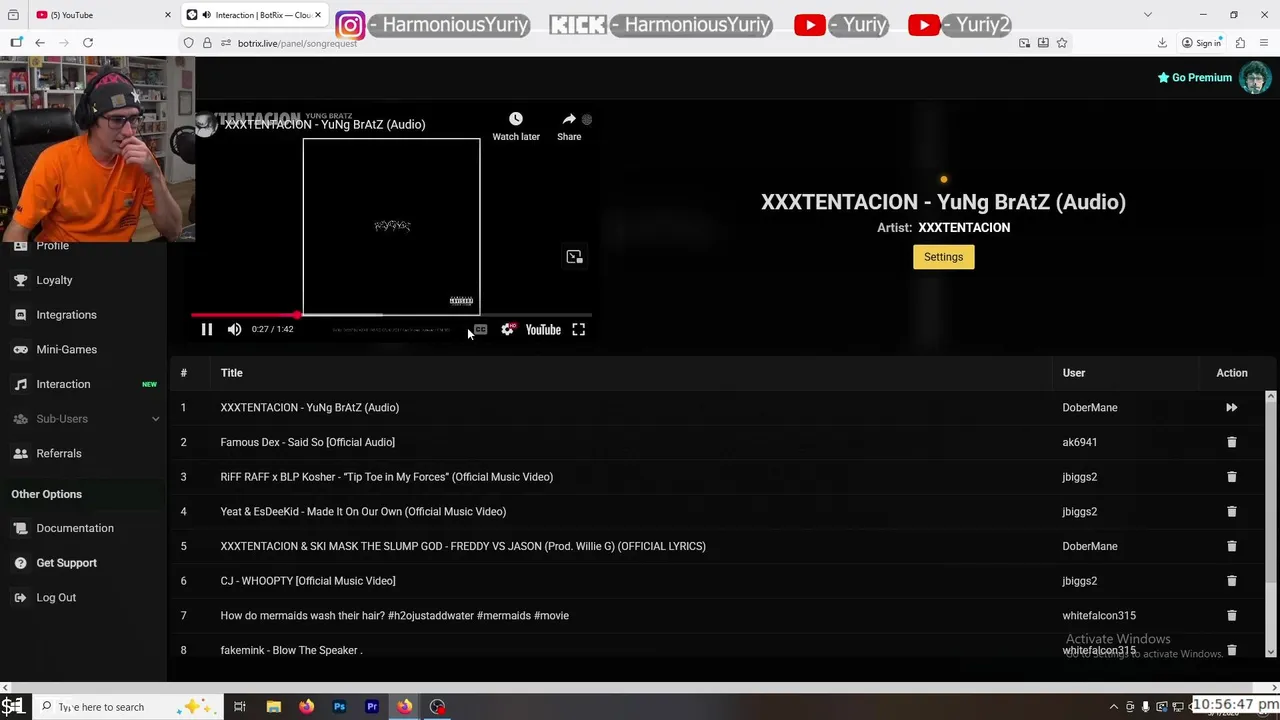Click the browser back arrow
This screenshot has height=720, width=1280.
(39, 43)
